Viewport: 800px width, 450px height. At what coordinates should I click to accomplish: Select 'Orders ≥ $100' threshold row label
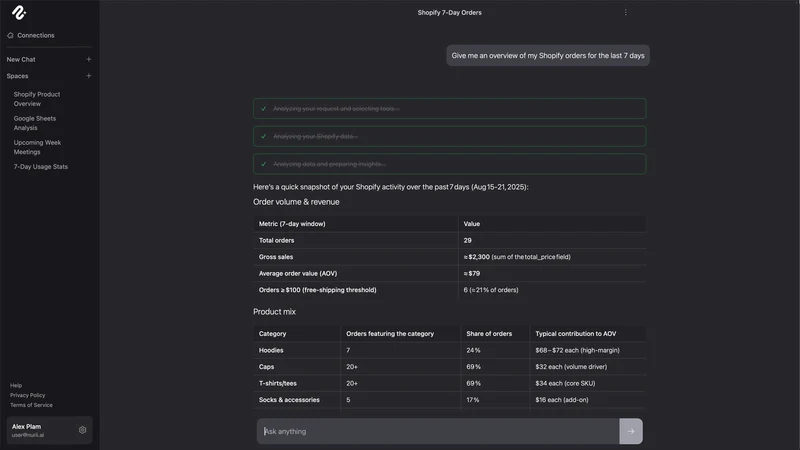pyautogui.click(x=317, y=290)
